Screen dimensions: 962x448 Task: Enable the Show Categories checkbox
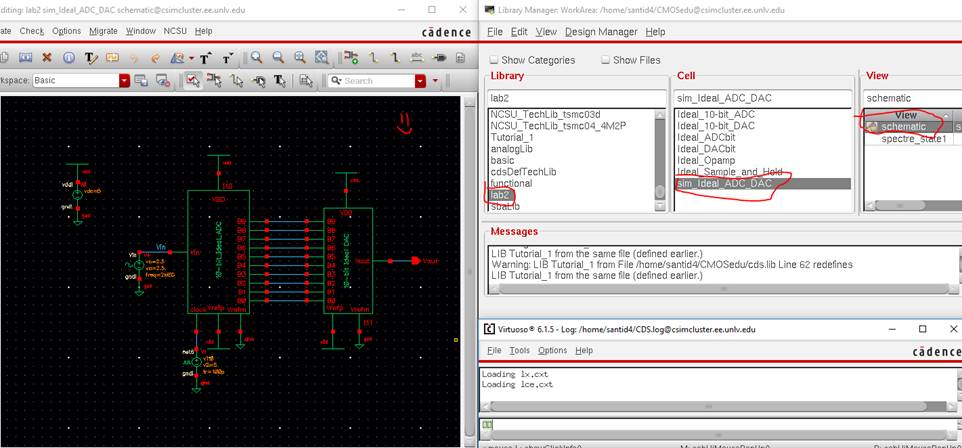[493, 60]
